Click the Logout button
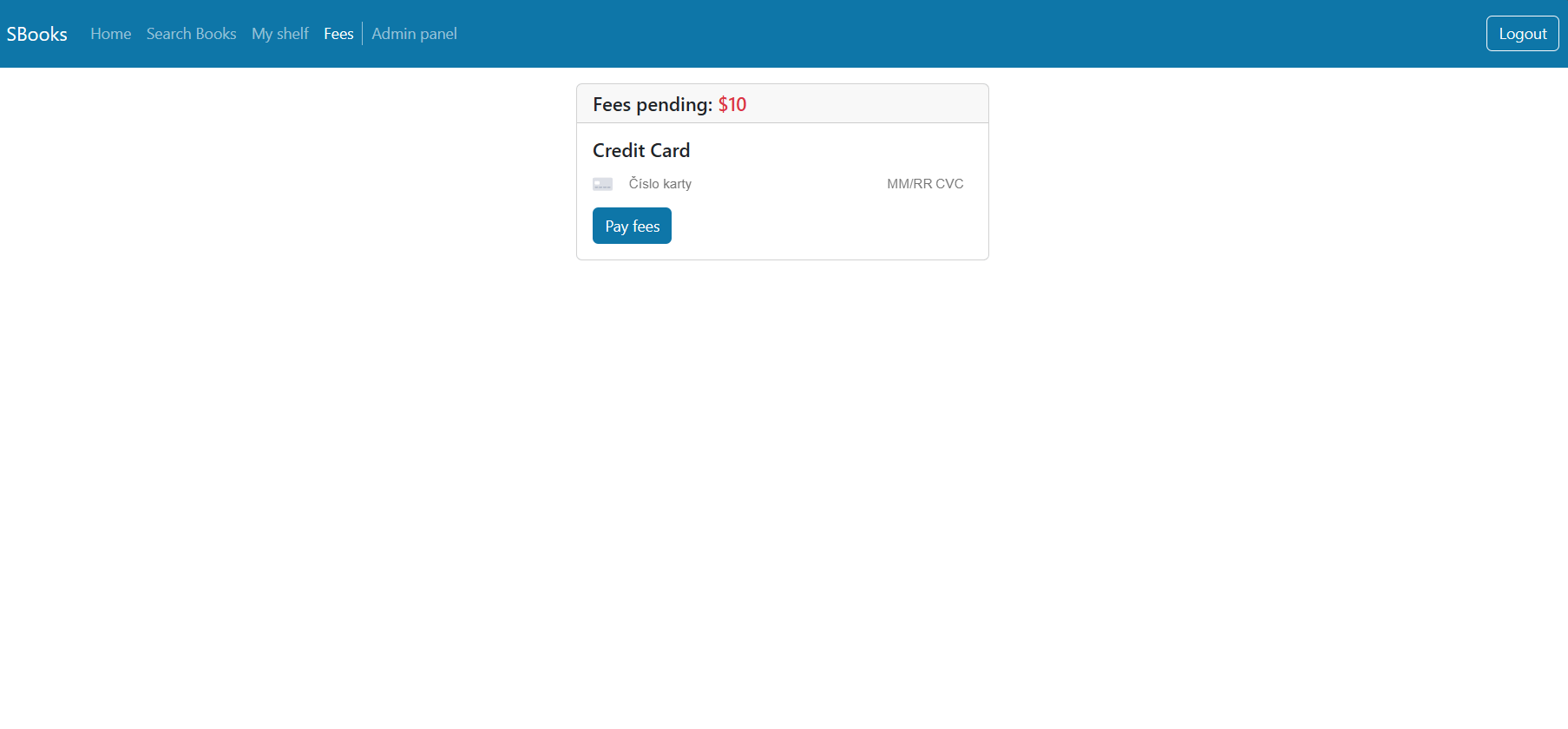The height and width of the screenshot is (729, 1568). click(1522, 34)
